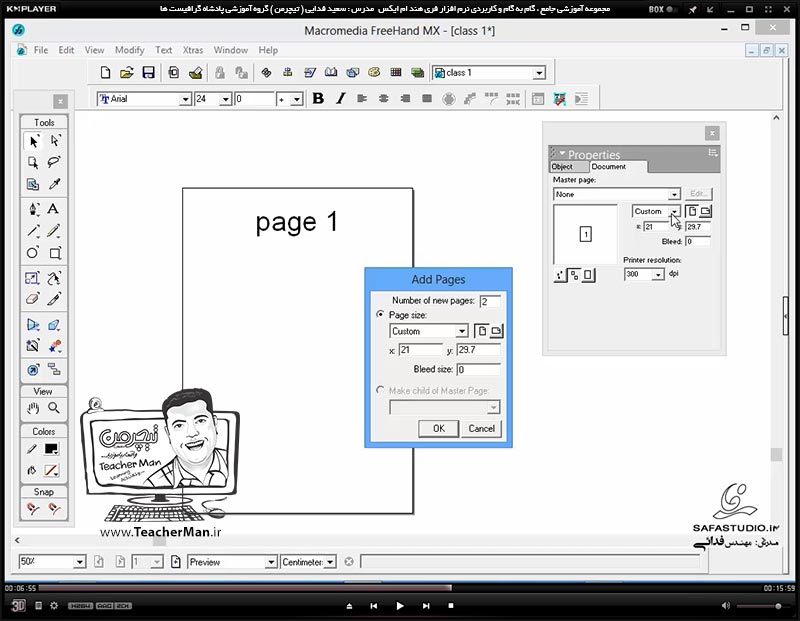Open Custom page size dropdown in Add Pages
800x621 pixels.
click(x=462, y=331)
